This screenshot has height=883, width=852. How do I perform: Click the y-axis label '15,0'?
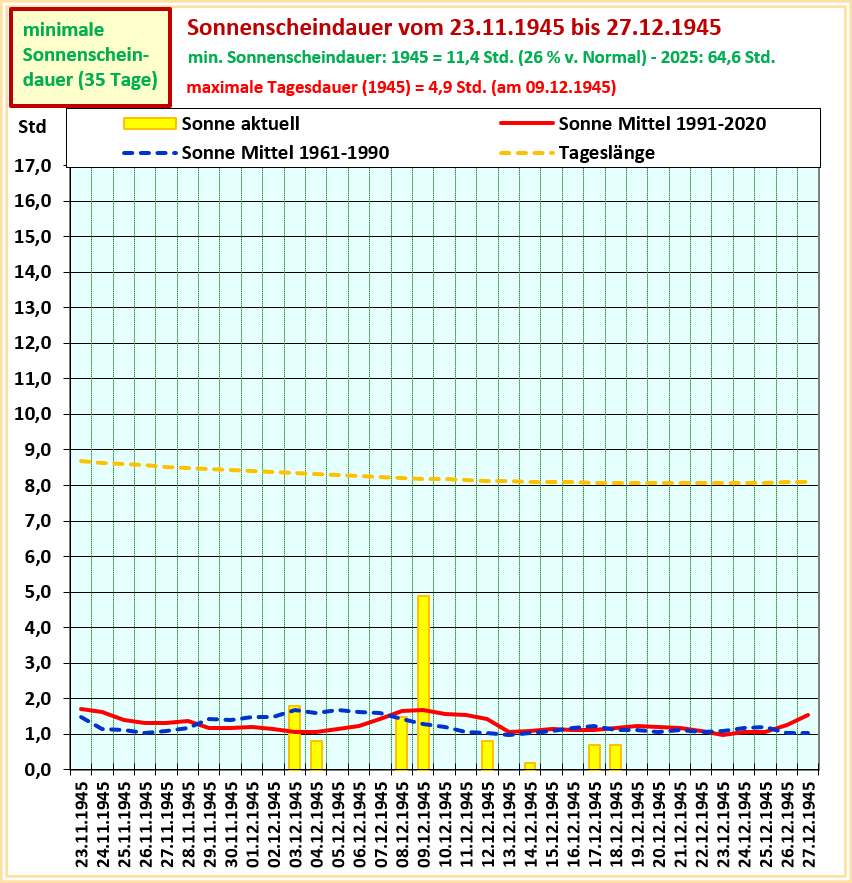33,237
